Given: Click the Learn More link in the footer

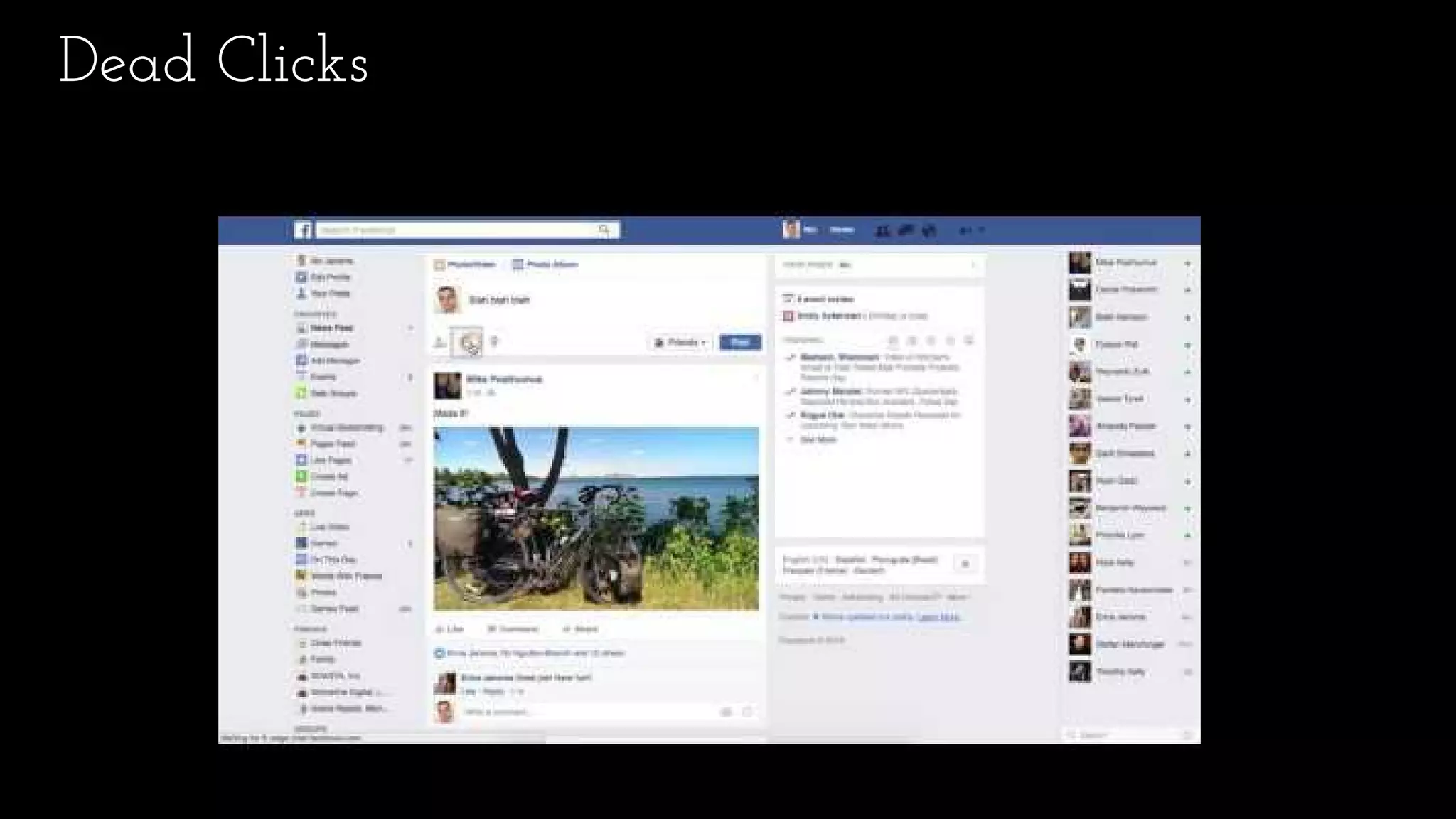Looking at the screenshot, I should click(x=938, y=617).
